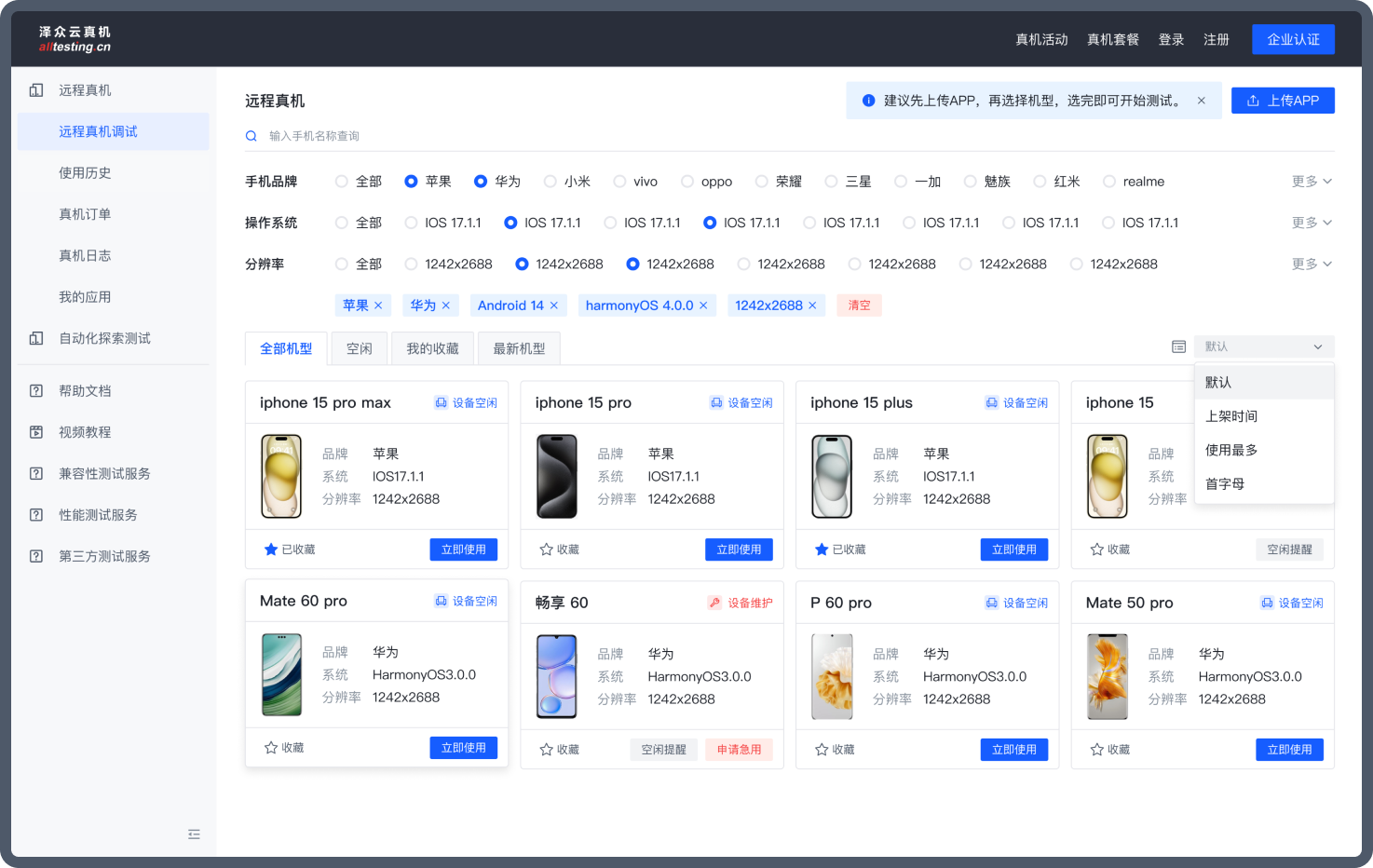The height and width of the screenshot is (868, 1373).
Task: Select the vivo brand option
Action: [620, 182]
